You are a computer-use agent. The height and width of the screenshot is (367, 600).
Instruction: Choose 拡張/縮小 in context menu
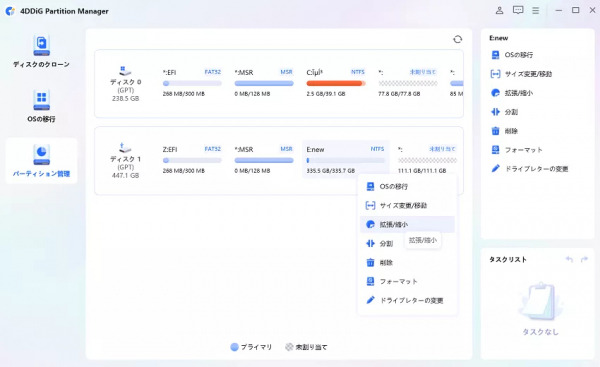(407, 224)
